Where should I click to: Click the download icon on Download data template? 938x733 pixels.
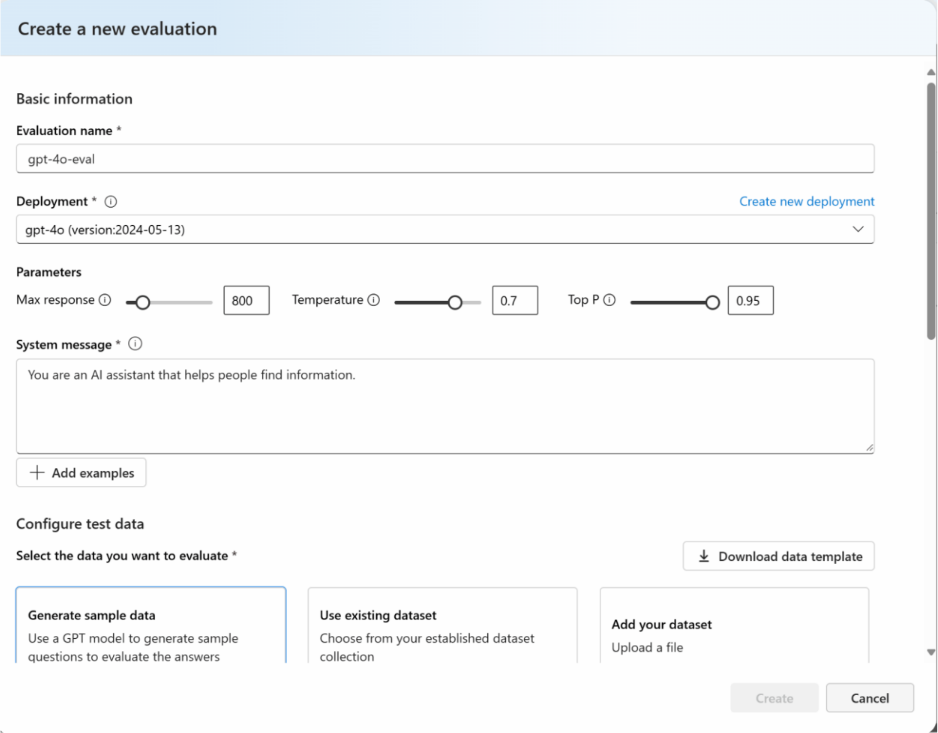click(706, 556)
